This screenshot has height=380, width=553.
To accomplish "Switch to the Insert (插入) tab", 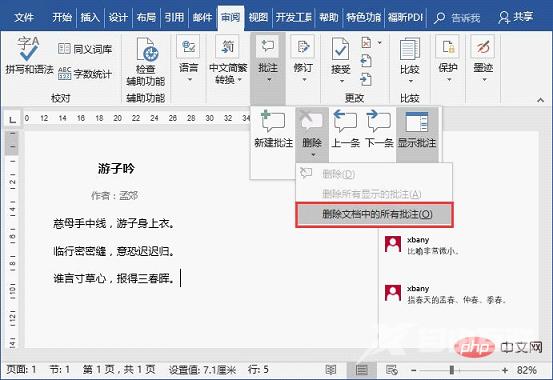I will pyautogui.click(x=90, y=17).
